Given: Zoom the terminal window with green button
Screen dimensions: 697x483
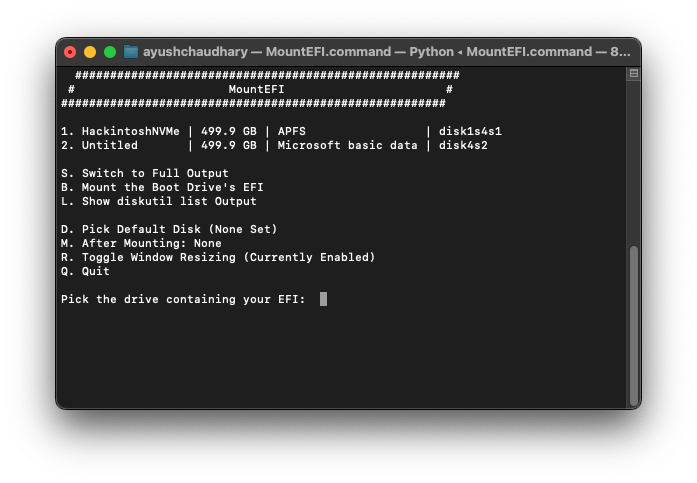Looking at the screenshot, I should (x=110, y=51).
